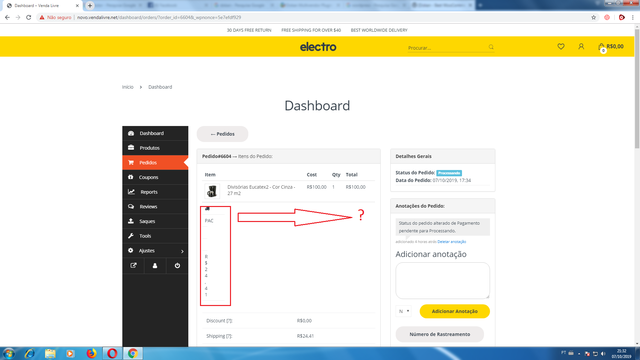Open Internet Explorer in taskbar
640x360 pixels.
(x=29, y=353)
